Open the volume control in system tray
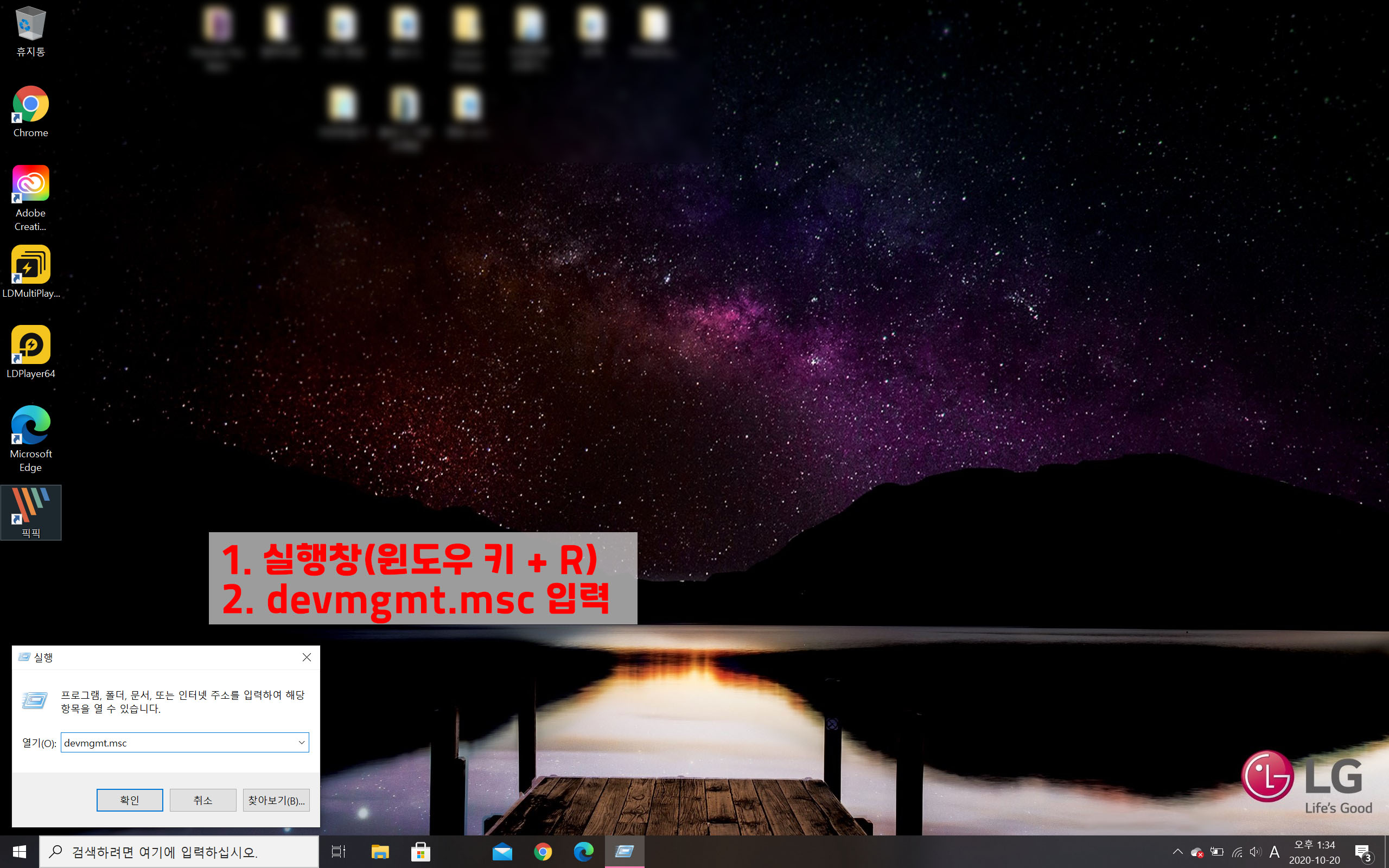The height and width of the screenshot is (868, 1389). [x=1256, y=852]
